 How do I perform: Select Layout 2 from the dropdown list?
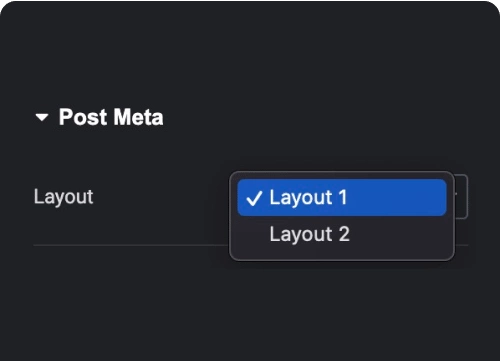(x=342, y=234)
